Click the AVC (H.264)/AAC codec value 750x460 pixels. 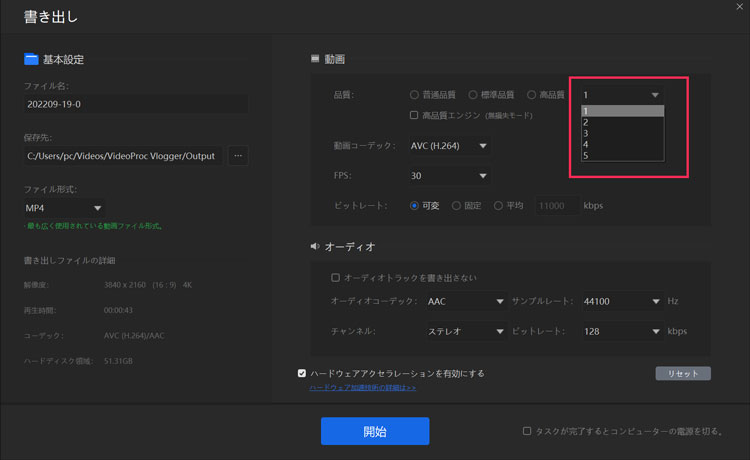click(x=134, y=336)
